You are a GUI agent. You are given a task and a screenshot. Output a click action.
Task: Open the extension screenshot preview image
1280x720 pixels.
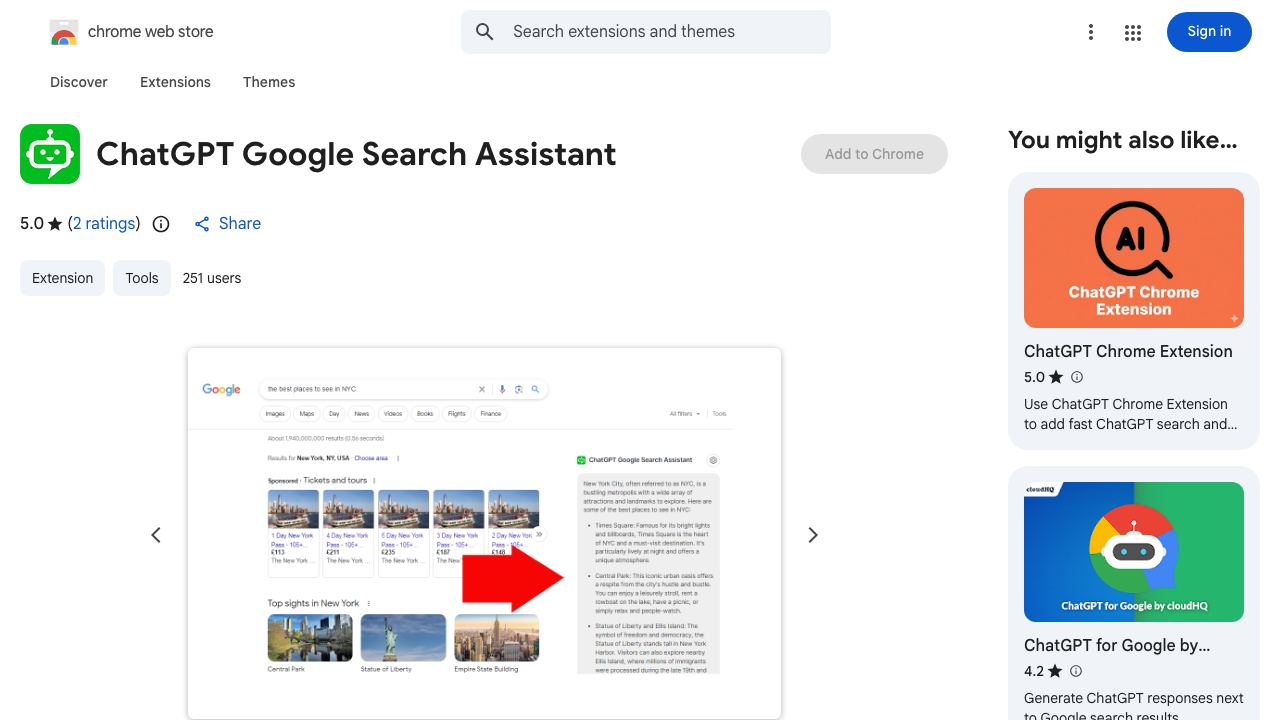484,533
